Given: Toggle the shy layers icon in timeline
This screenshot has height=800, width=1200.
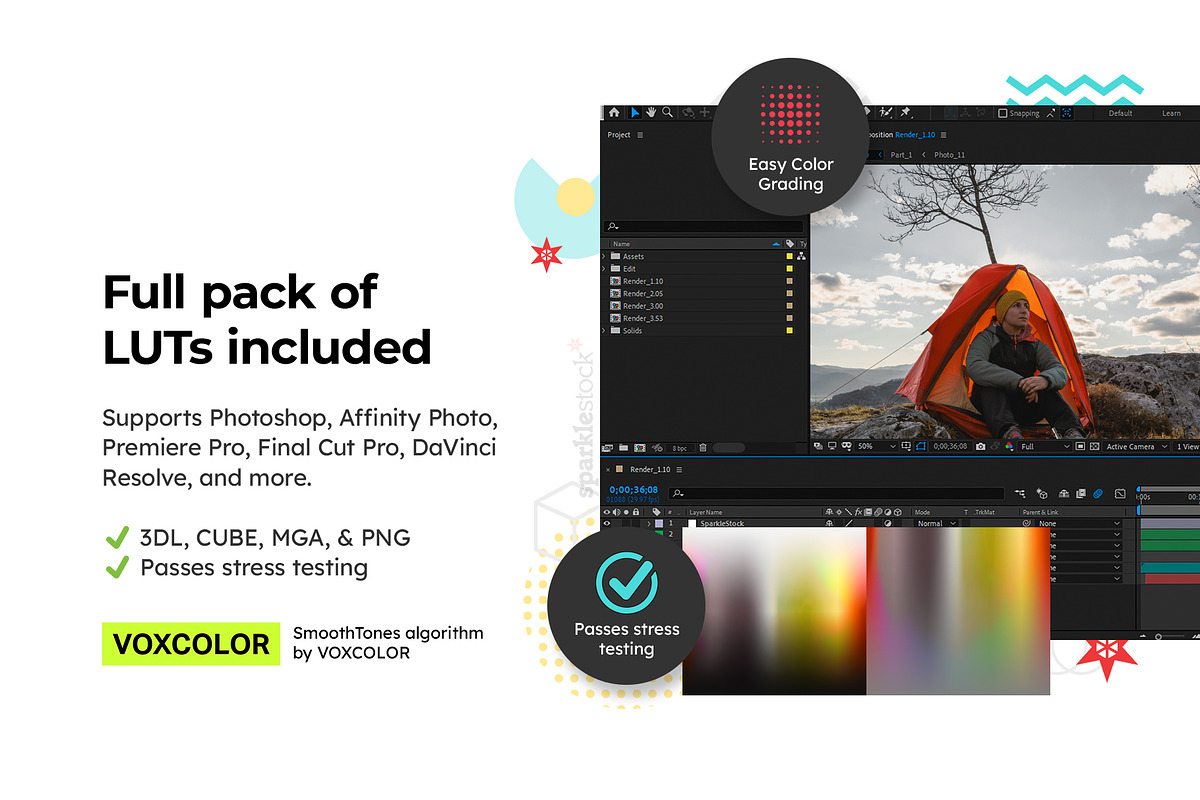Looking at the screenshot, I should coord(1063,493).
